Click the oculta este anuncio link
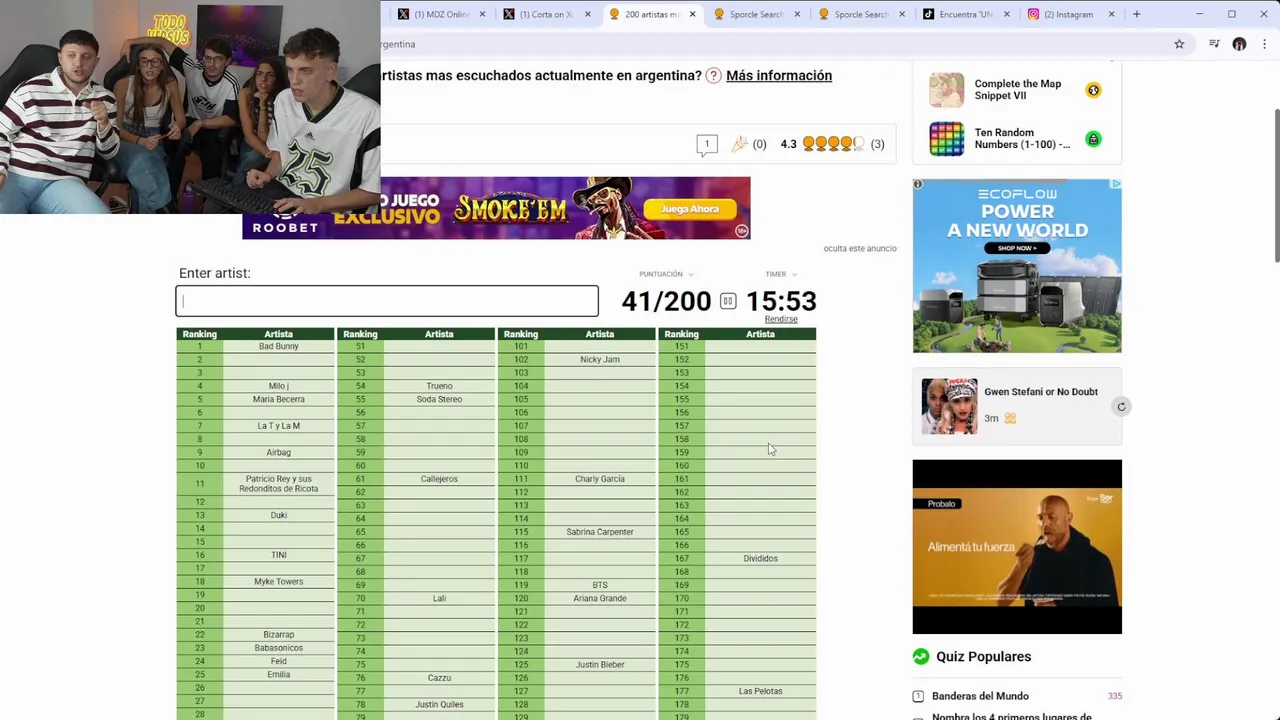 coord(860,248)
